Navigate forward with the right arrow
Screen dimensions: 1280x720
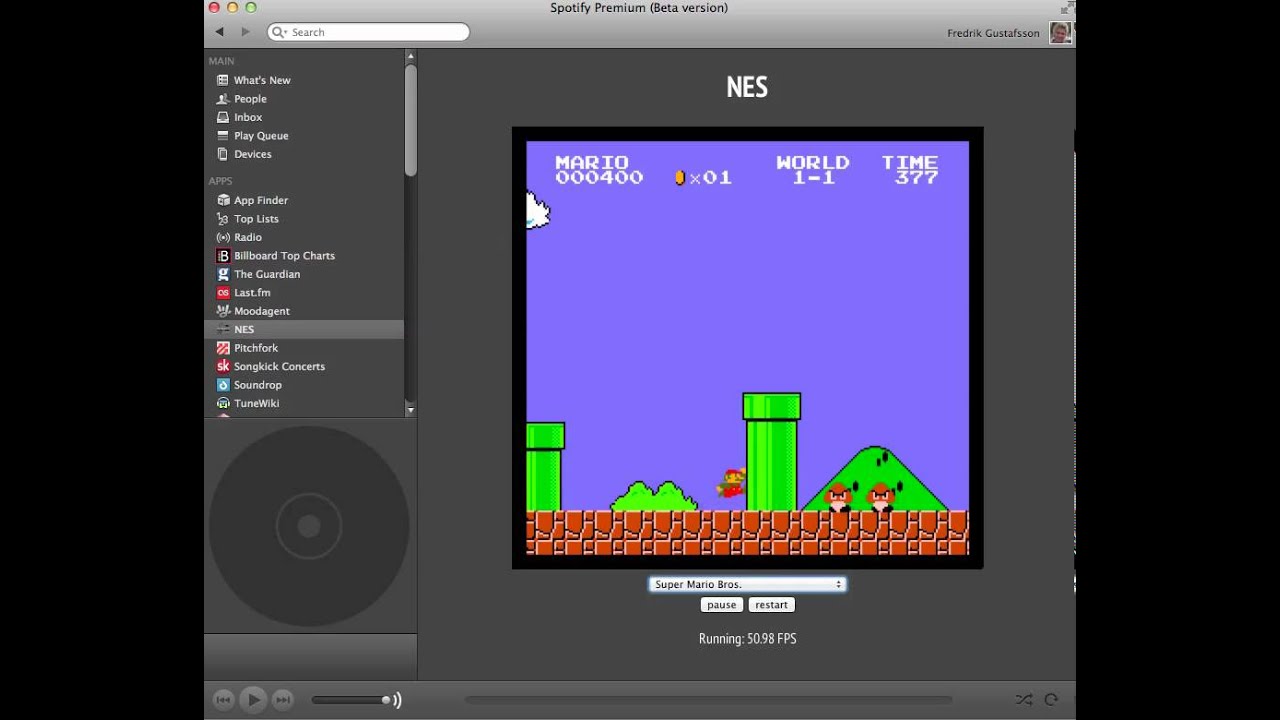click(x=245, y=32)
